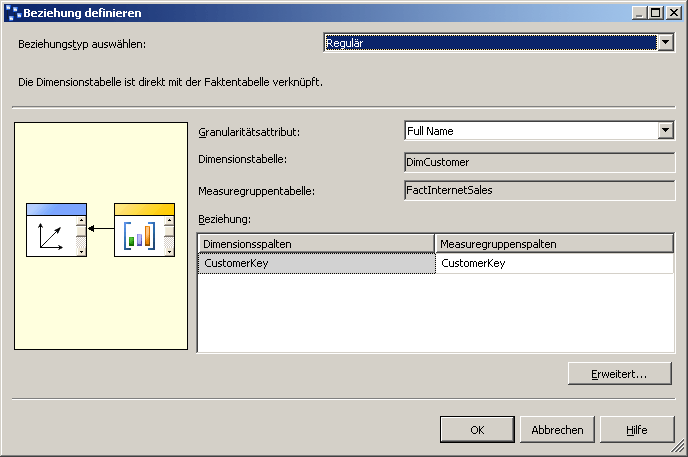Click the Beziehung definieren title bar text
The width and height of the screenshot is (688, 457).
(84, 13)
